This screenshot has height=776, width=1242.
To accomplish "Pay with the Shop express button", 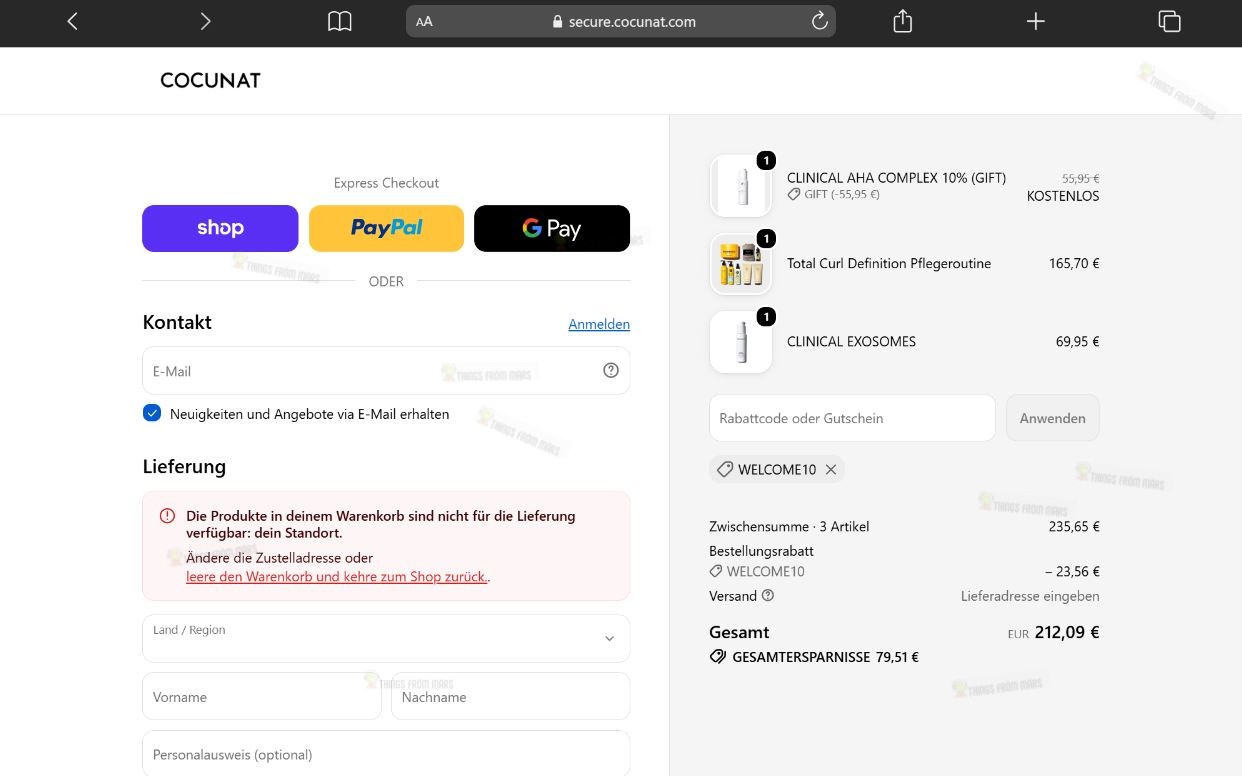I will tap(220, 228).
